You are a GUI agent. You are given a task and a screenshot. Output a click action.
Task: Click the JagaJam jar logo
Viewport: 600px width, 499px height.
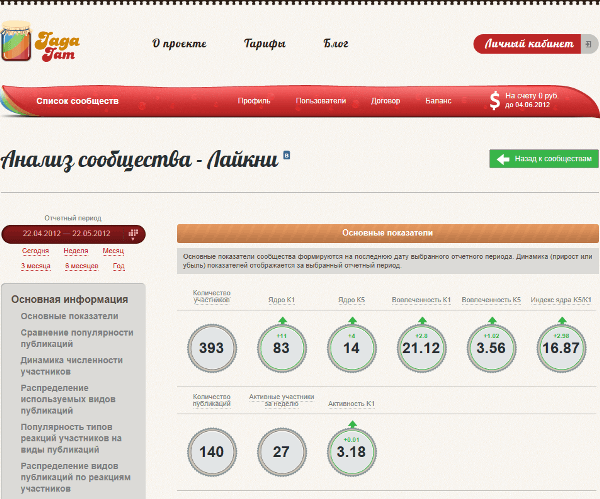coord(18,44)
